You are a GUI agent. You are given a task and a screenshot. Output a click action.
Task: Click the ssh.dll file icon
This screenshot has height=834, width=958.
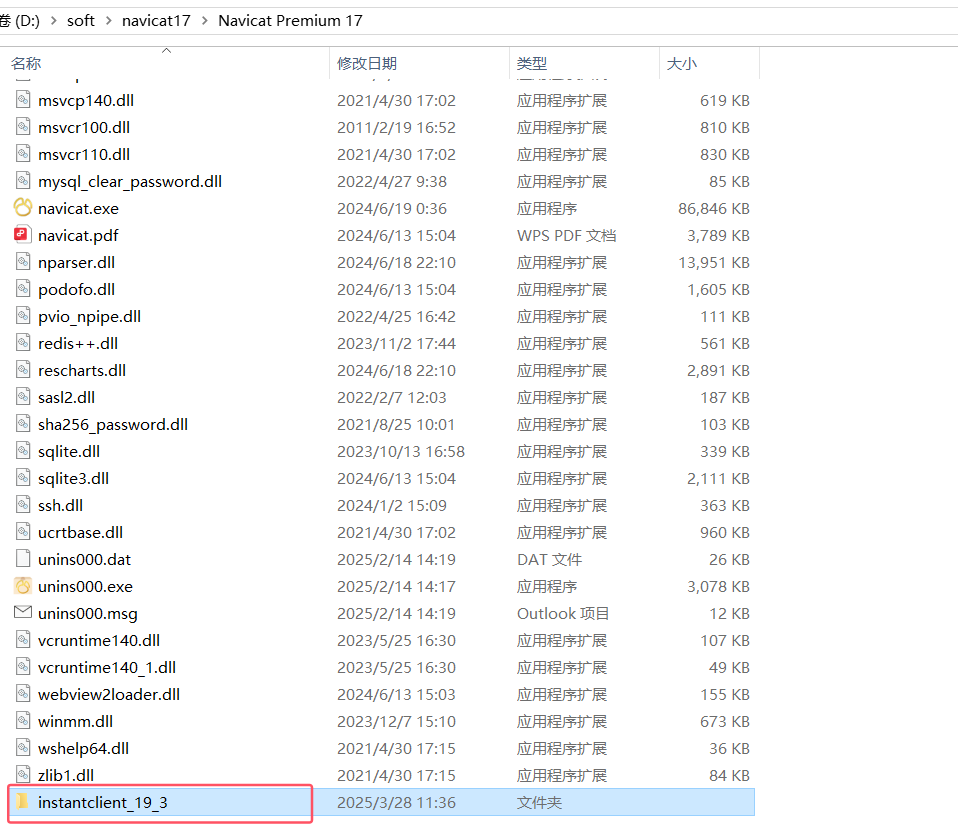pyautogui.click(x=23, y=505)
